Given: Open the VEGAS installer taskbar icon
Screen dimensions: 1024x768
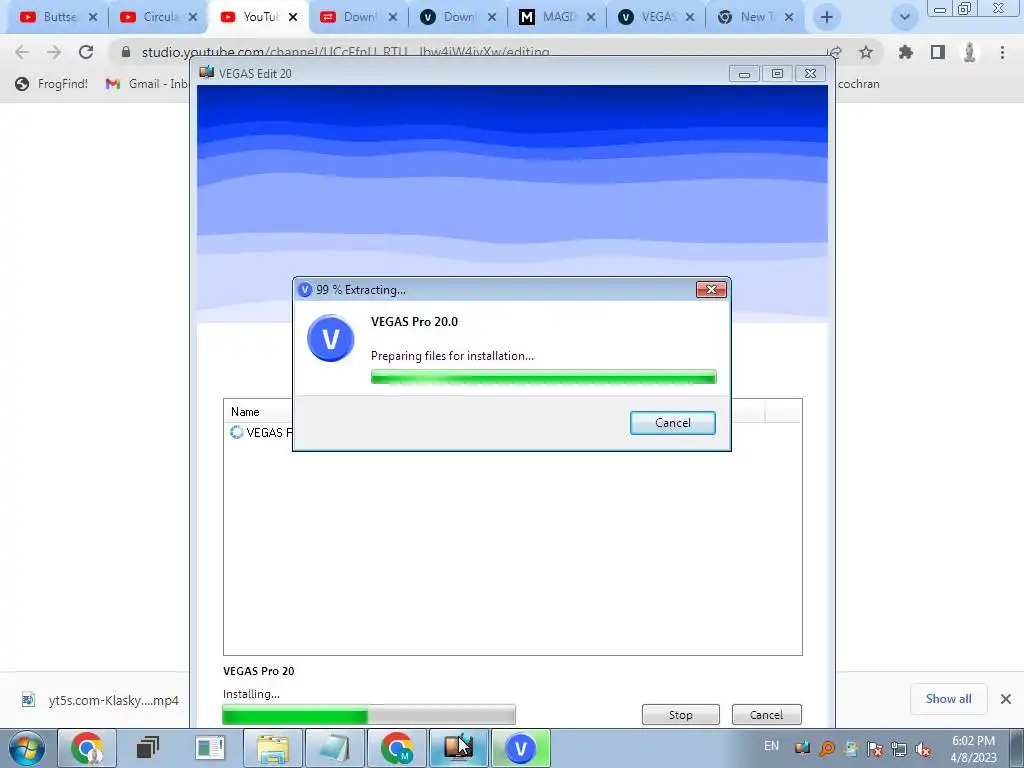Looking at the screenshot, I should click(459, 748).
